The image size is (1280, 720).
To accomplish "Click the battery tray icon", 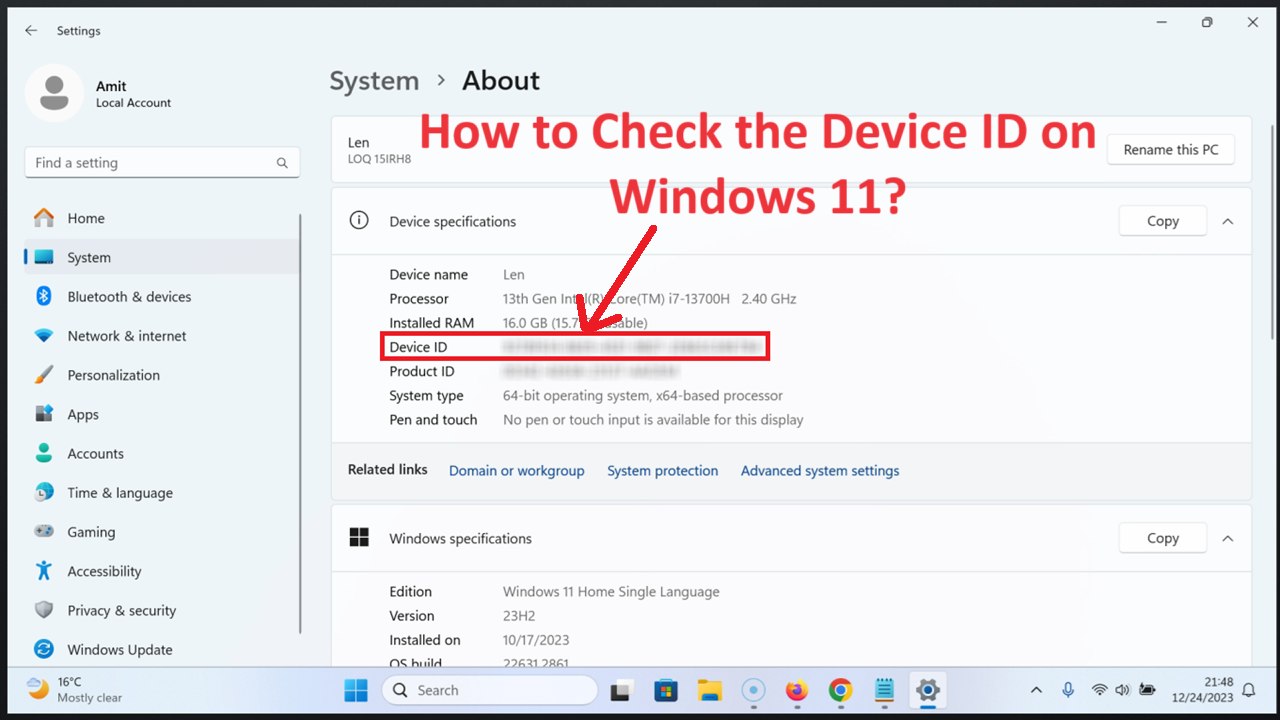I will coord(1147,690).
